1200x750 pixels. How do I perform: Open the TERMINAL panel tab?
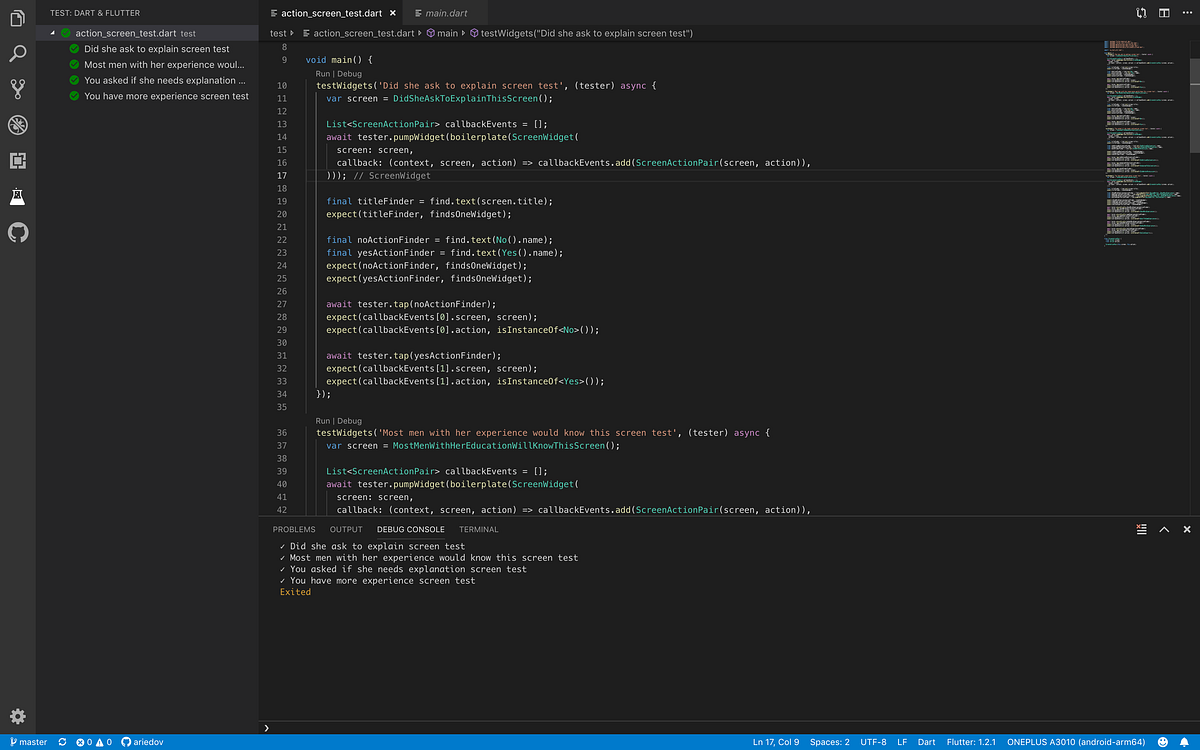coord(478,529)
